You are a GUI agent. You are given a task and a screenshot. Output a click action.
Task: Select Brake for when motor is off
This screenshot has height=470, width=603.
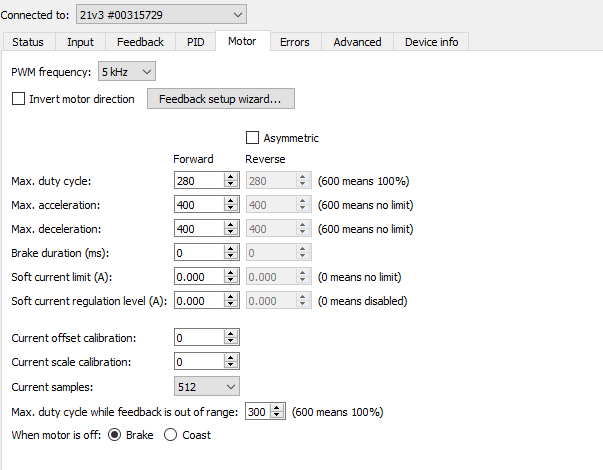point(115,435)
